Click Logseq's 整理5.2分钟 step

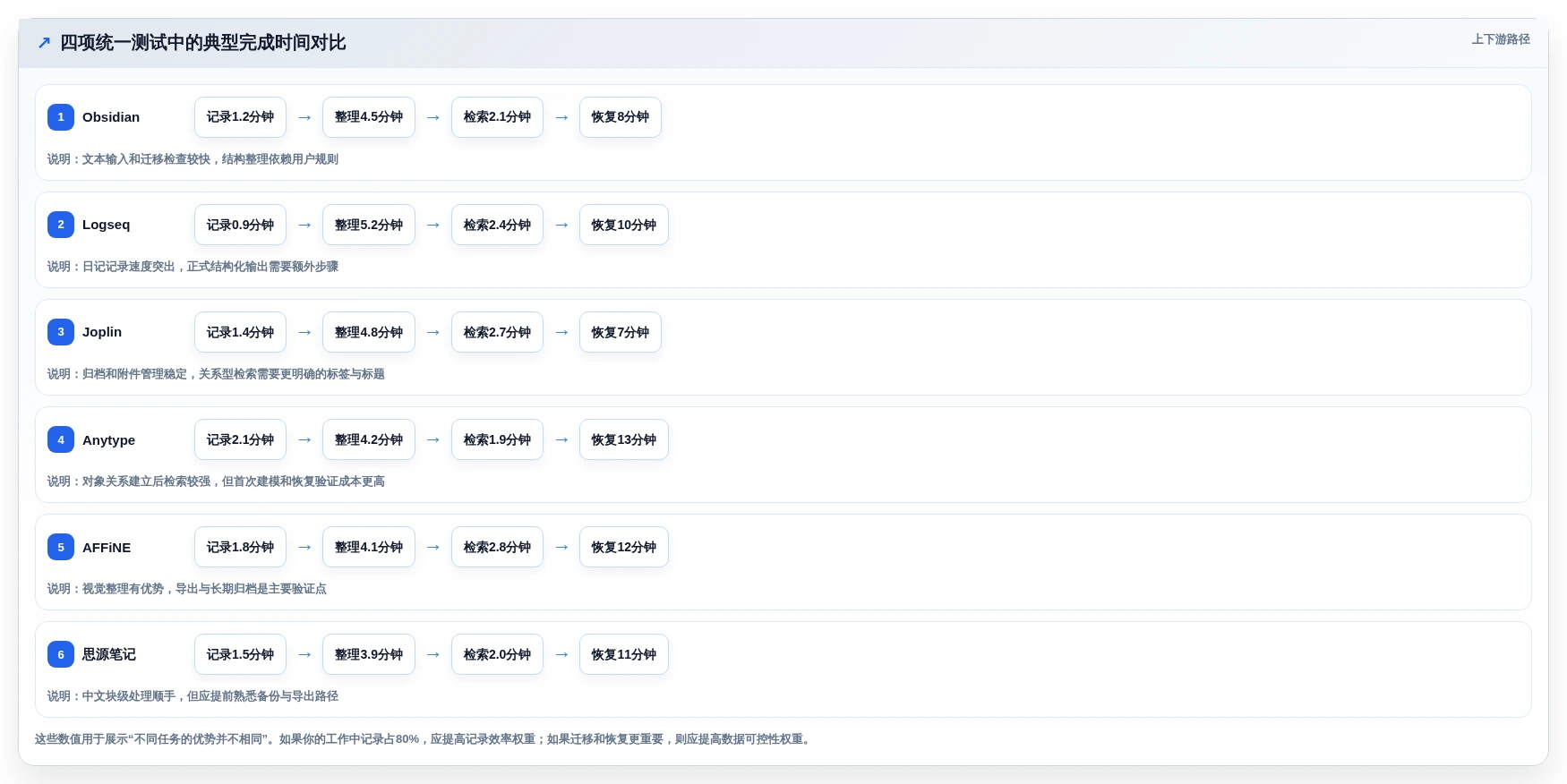tap(369, 225)
